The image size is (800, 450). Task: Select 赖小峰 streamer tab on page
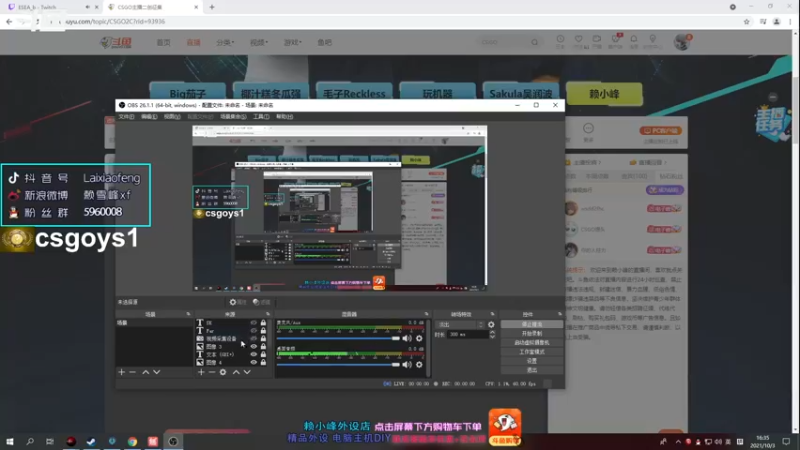tap(604, 94)
